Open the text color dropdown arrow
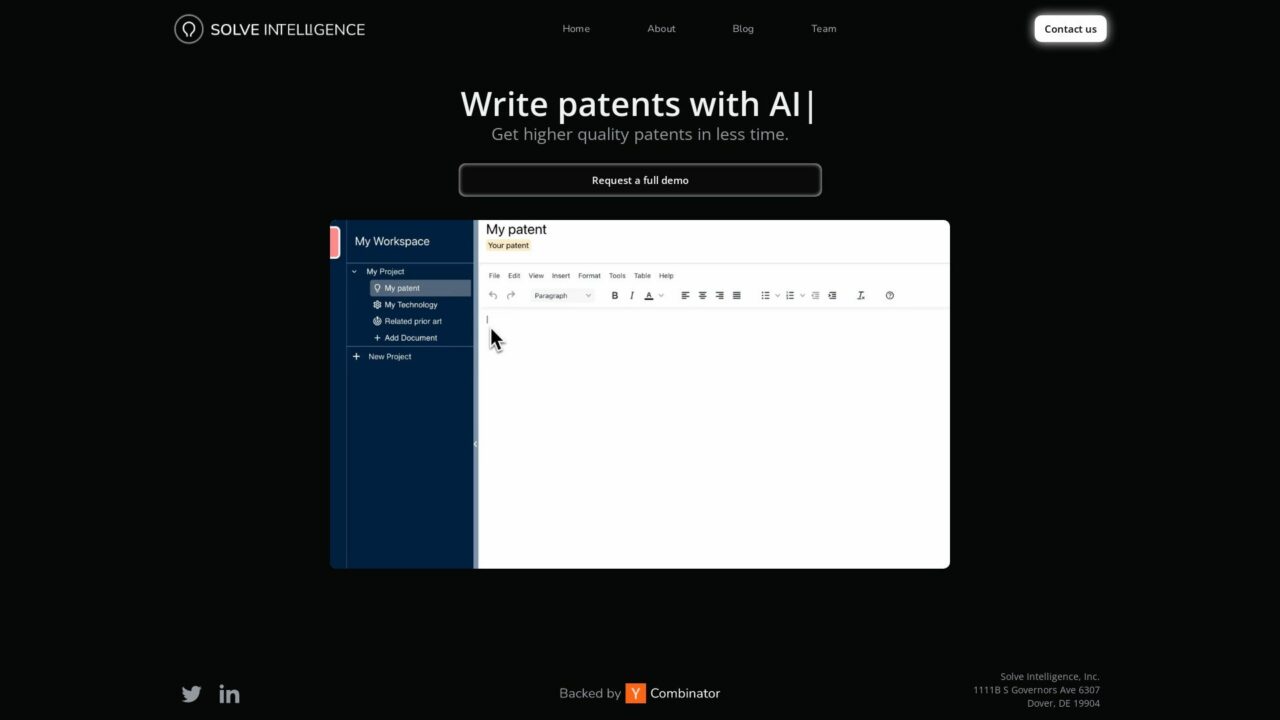This screenshot has height=720, width=1280. (660, 295)
